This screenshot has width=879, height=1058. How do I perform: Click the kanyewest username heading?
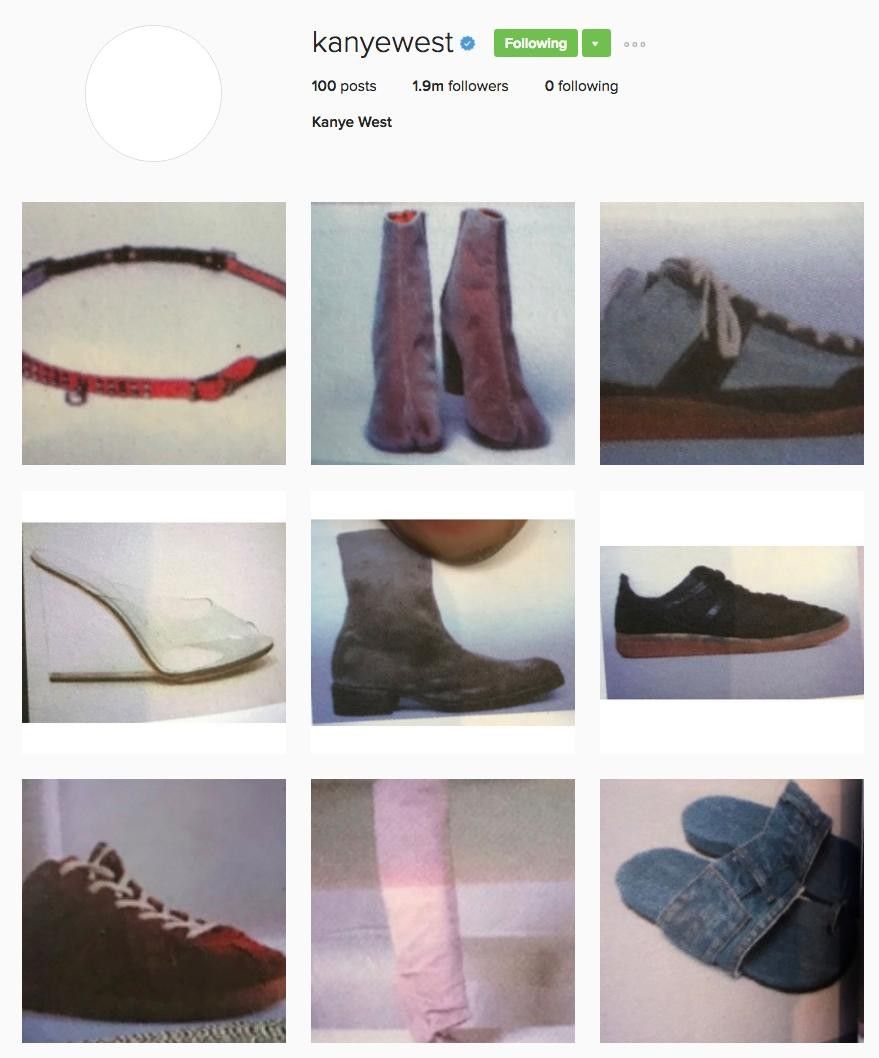382,43
